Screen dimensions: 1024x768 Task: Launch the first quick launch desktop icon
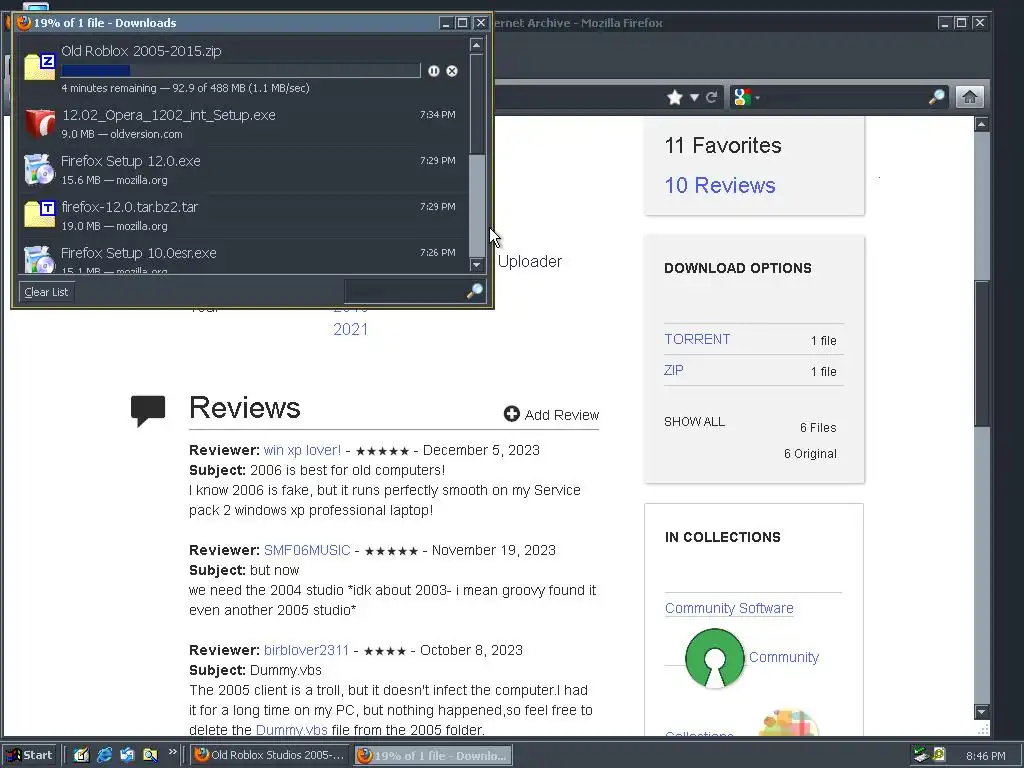[x=82, y=755]
